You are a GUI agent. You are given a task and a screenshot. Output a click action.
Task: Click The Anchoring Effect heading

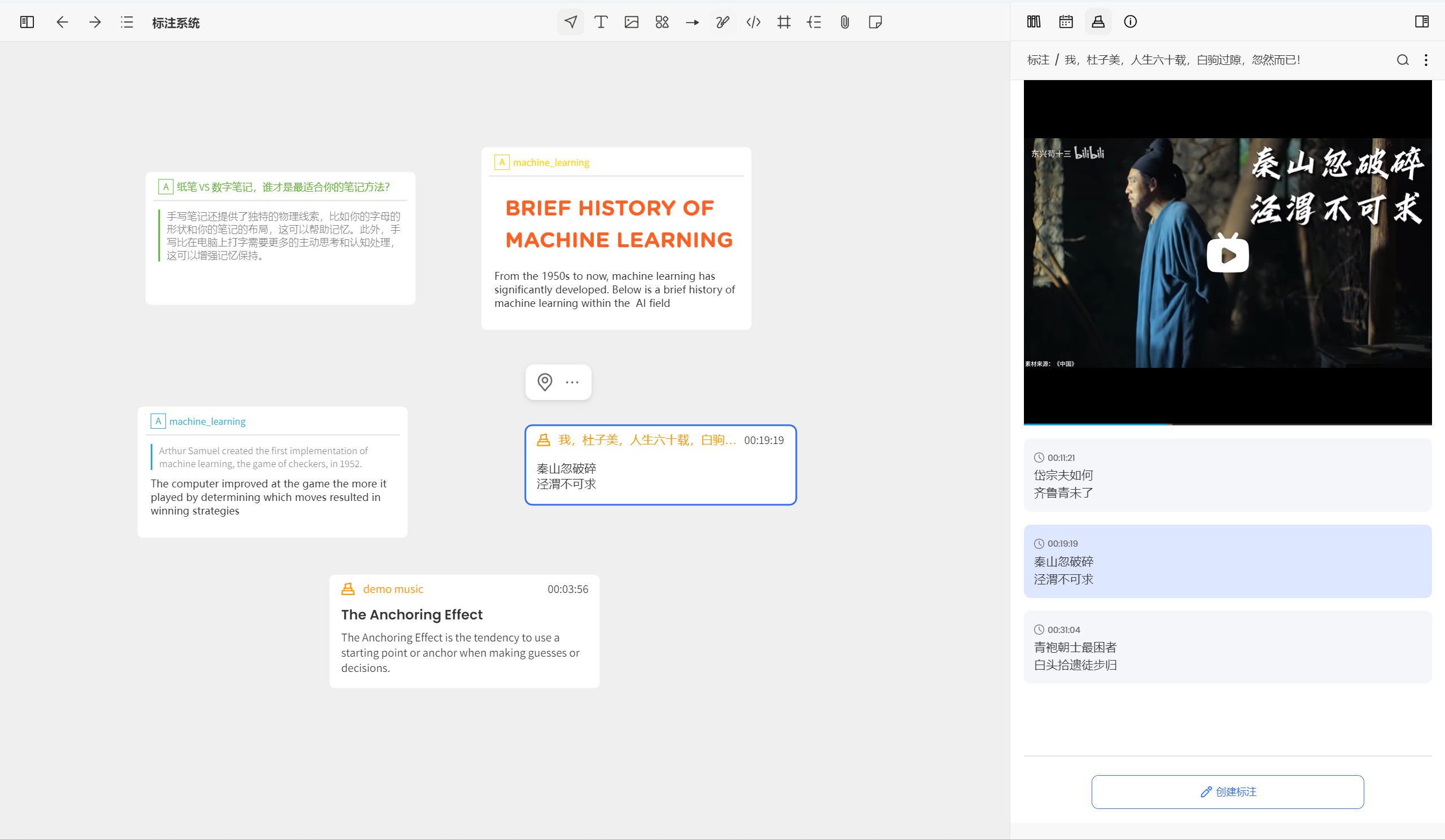tap(411, 615)
